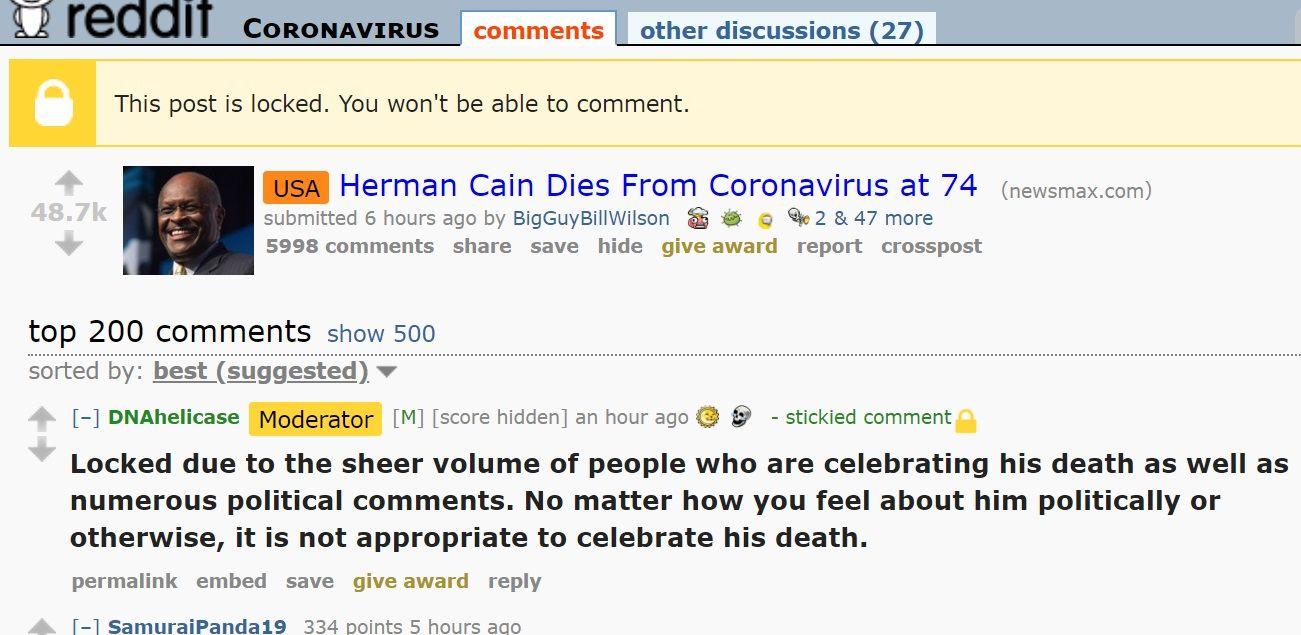Screen dimensions: 1301x635
Task: Upvote the Herman Cain post
Action: point(68,183)
